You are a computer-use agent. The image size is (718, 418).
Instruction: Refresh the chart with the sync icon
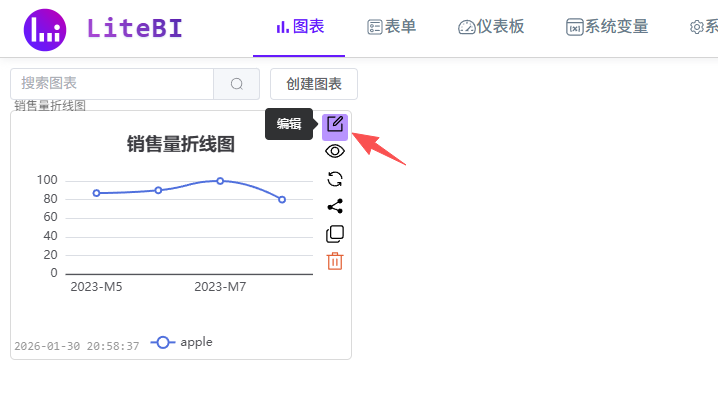pos(335,179)
